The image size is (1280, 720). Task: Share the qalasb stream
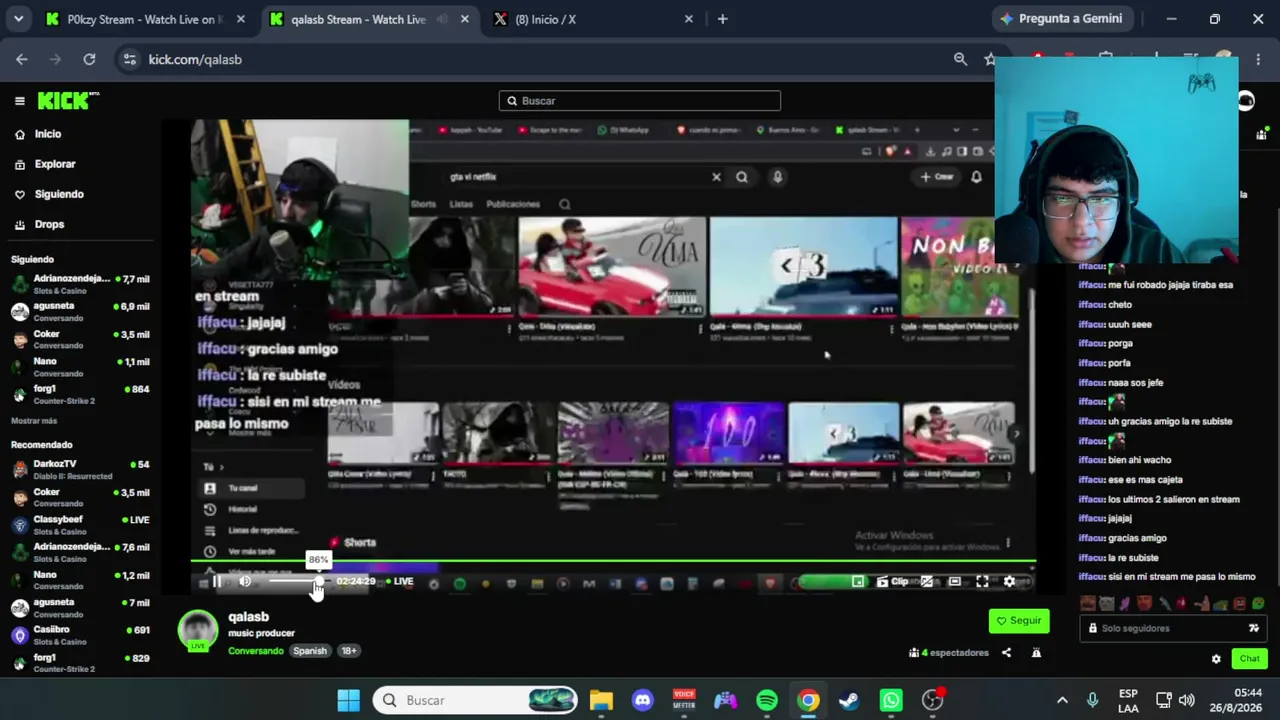pyautogui.click(x=1006, y=653)
